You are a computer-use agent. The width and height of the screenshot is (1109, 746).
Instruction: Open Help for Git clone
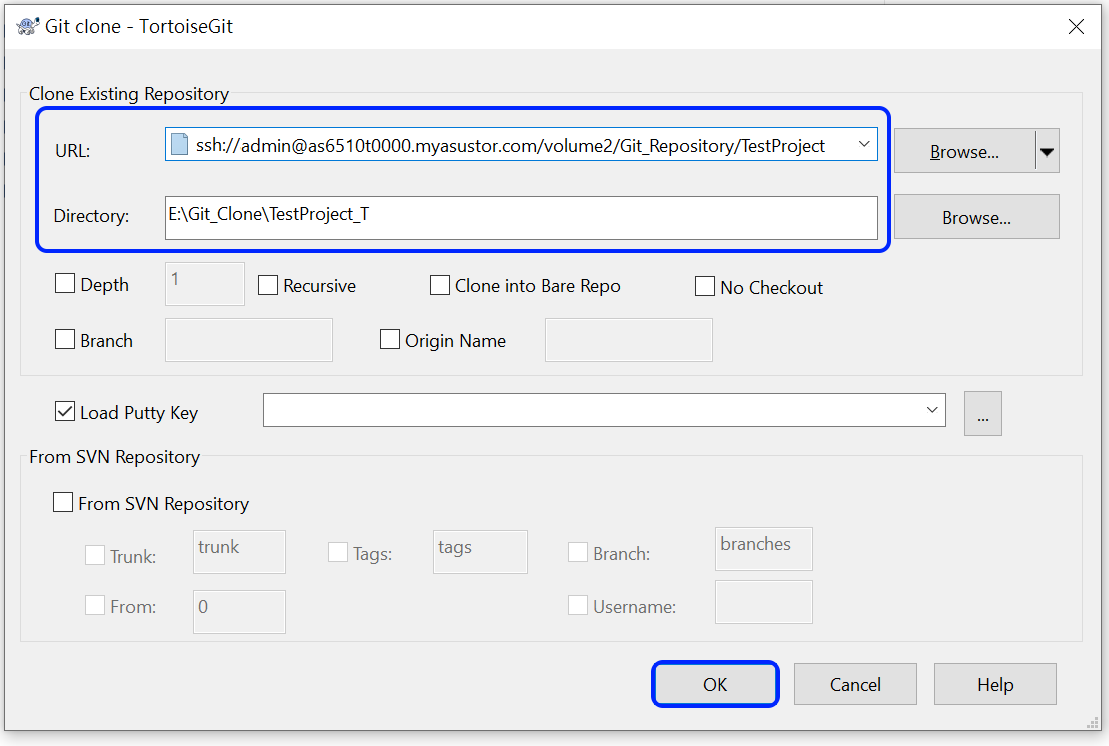point(995,684)
